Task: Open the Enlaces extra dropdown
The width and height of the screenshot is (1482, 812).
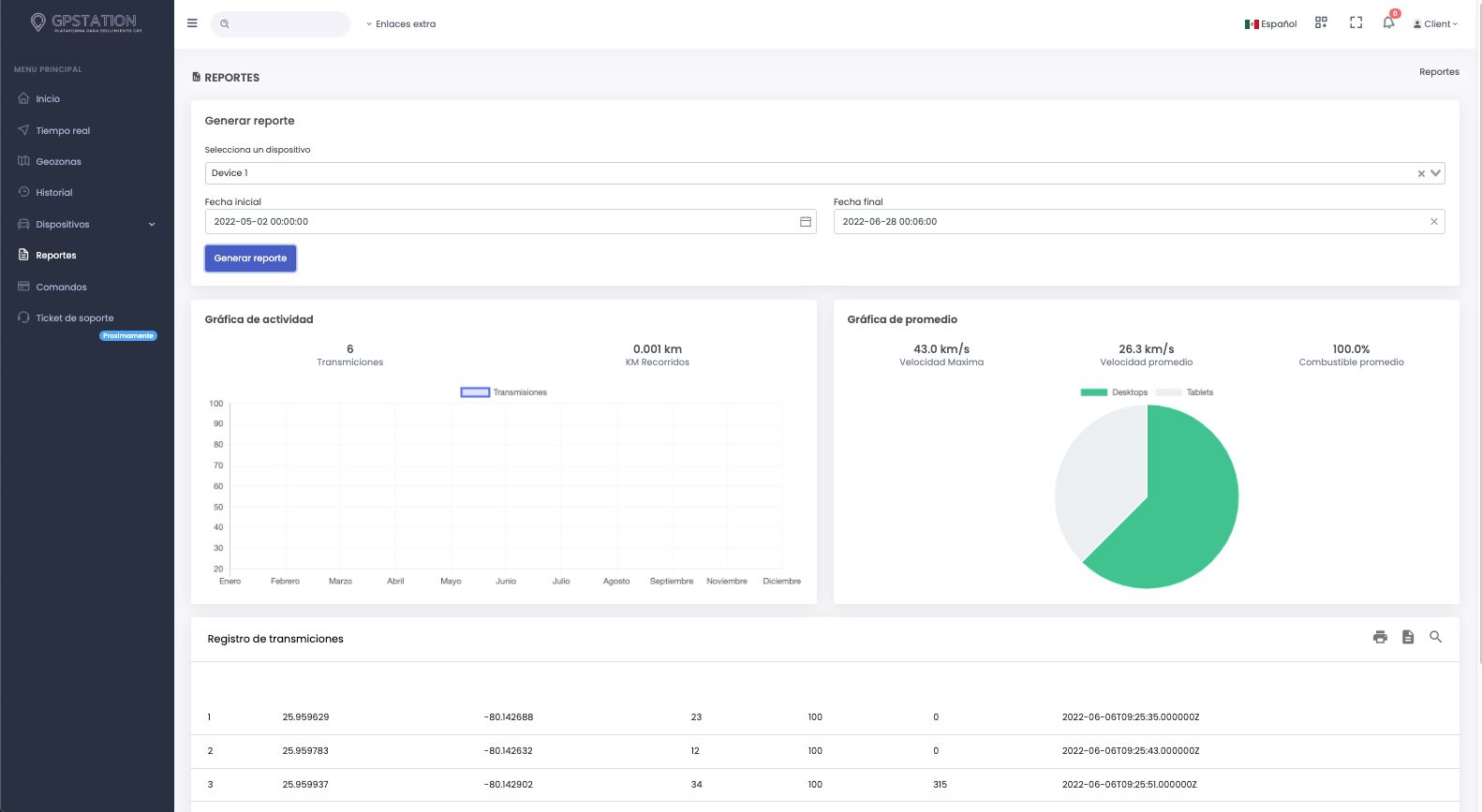Action: coord(401,24)
